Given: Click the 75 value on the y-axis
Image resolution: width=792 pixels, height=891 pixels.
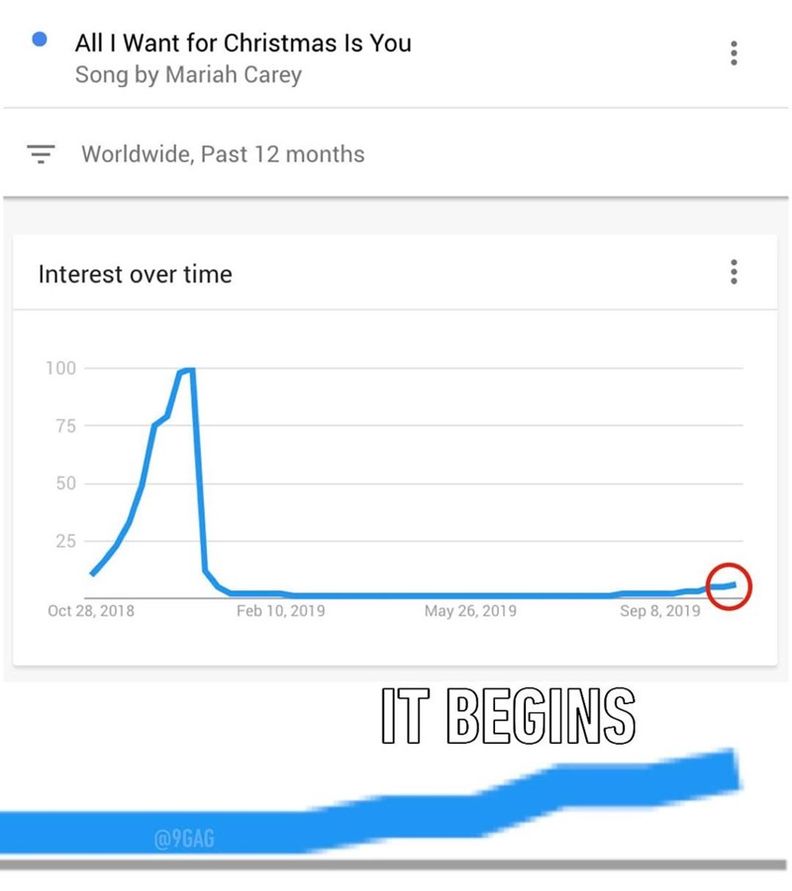Looking at the screenshot, I should coord(66,426).
